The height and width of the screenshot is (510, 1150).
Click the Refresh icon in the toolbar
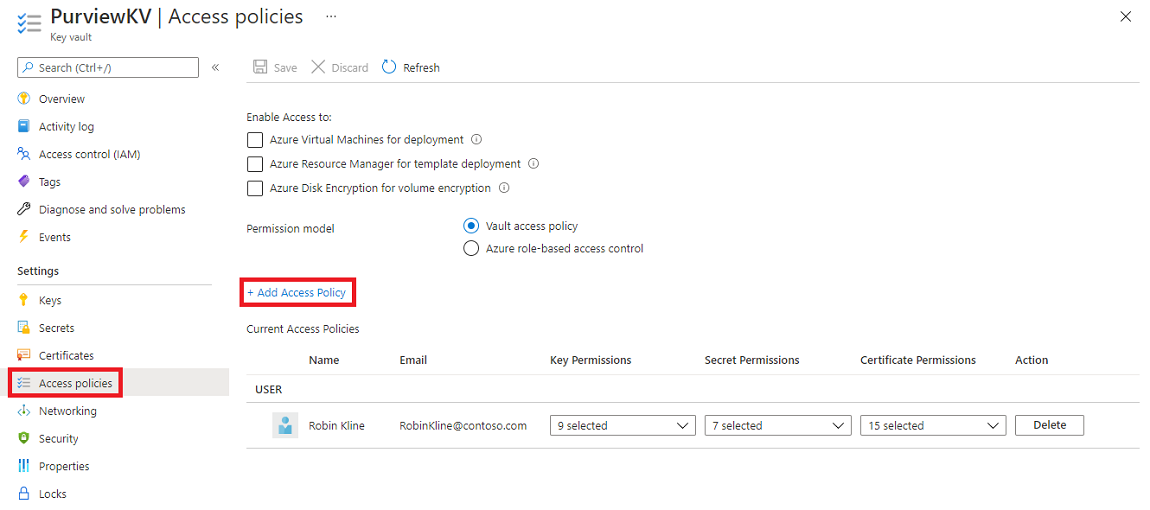[x=389, y=67]
